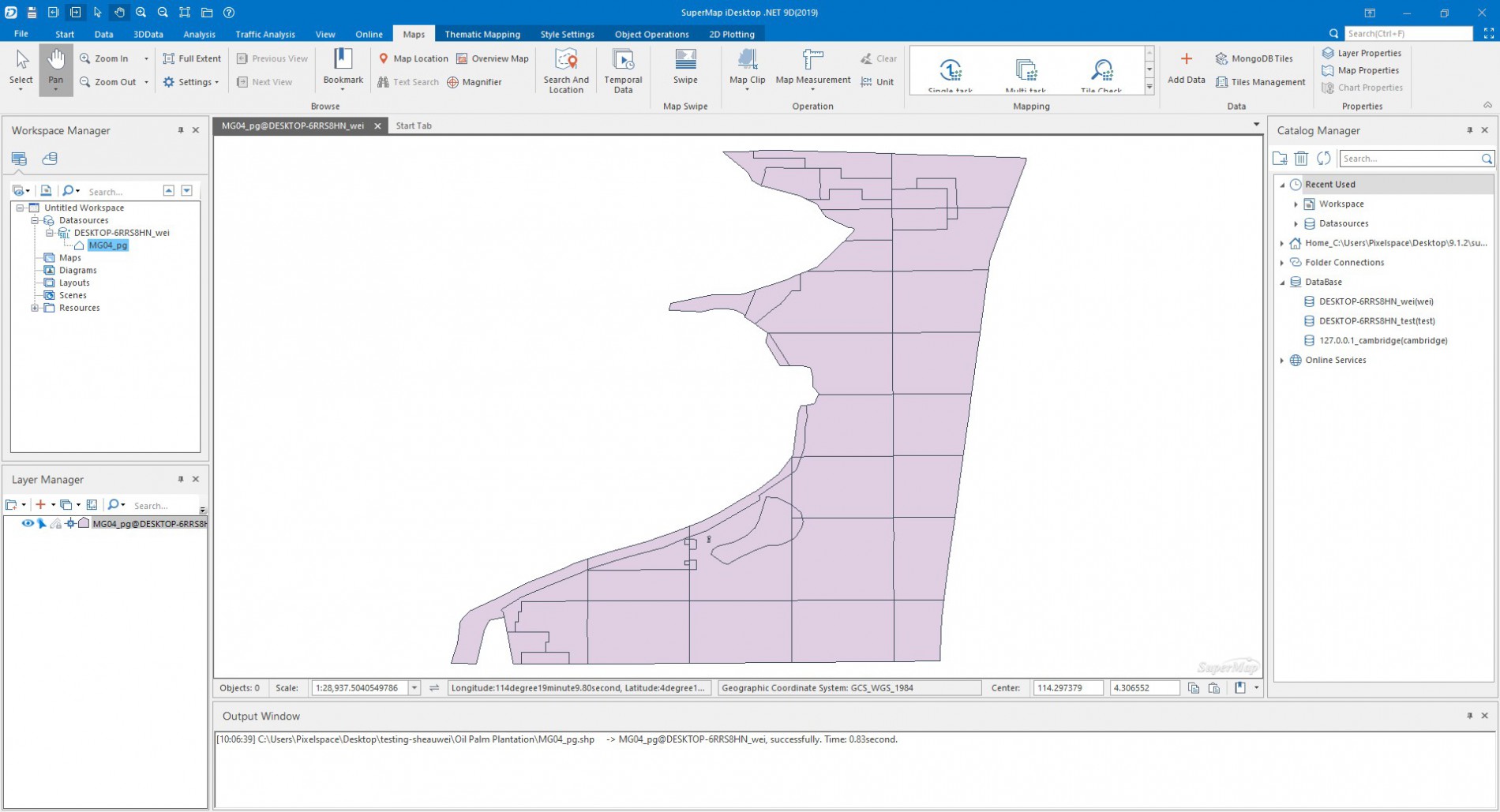The image size is (1500, 812).
Task: Run the Tile Check tool
Action: point(1101,71)
